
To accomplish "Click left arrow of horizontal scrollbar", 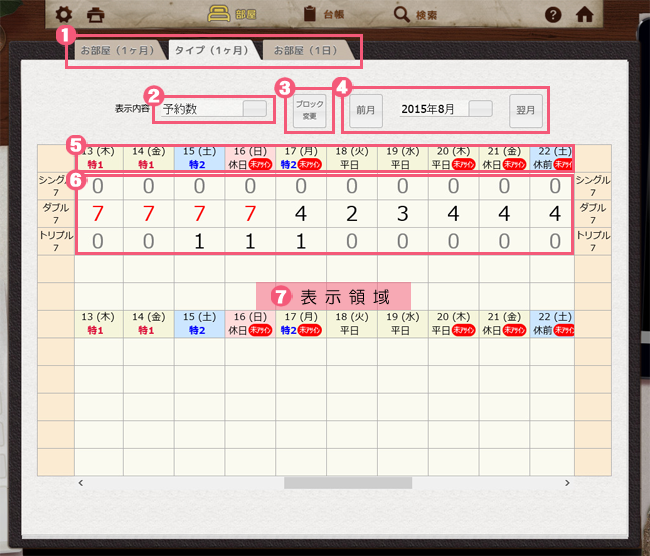I will [x=82, y=482].
